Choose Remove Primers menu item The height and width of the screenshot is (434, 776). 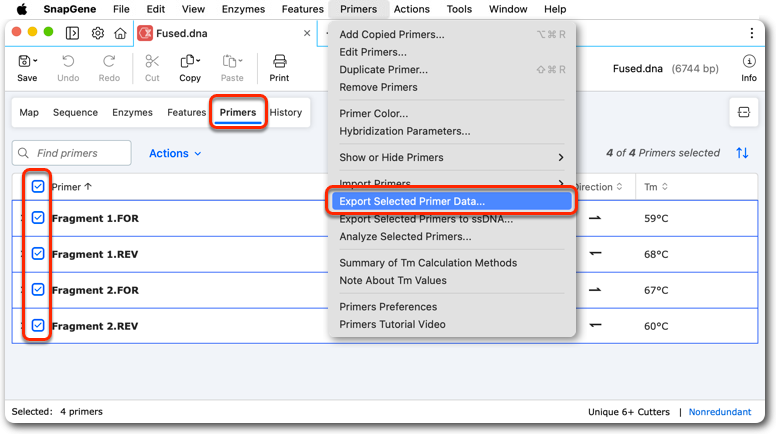pos(452,87)
